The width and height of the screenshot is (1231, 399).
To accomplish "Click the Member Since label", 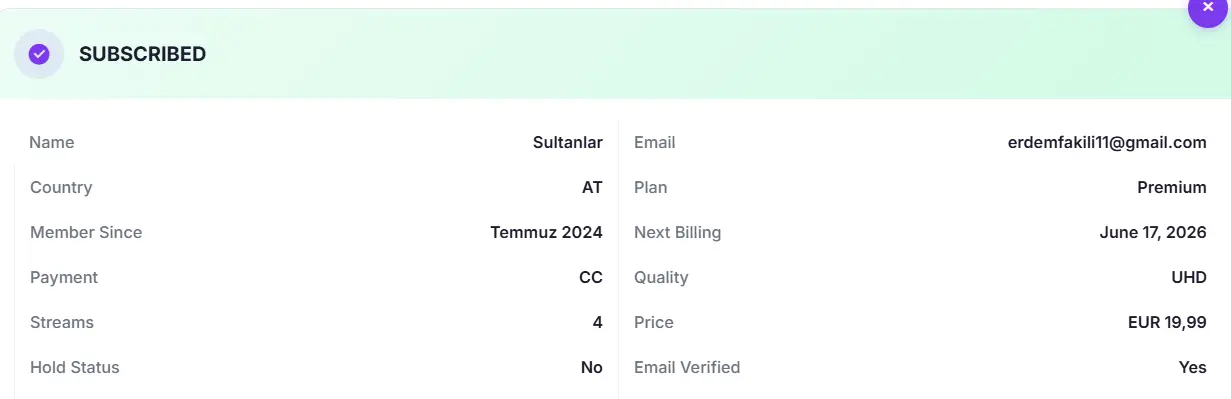I will [x=86, y=232].
